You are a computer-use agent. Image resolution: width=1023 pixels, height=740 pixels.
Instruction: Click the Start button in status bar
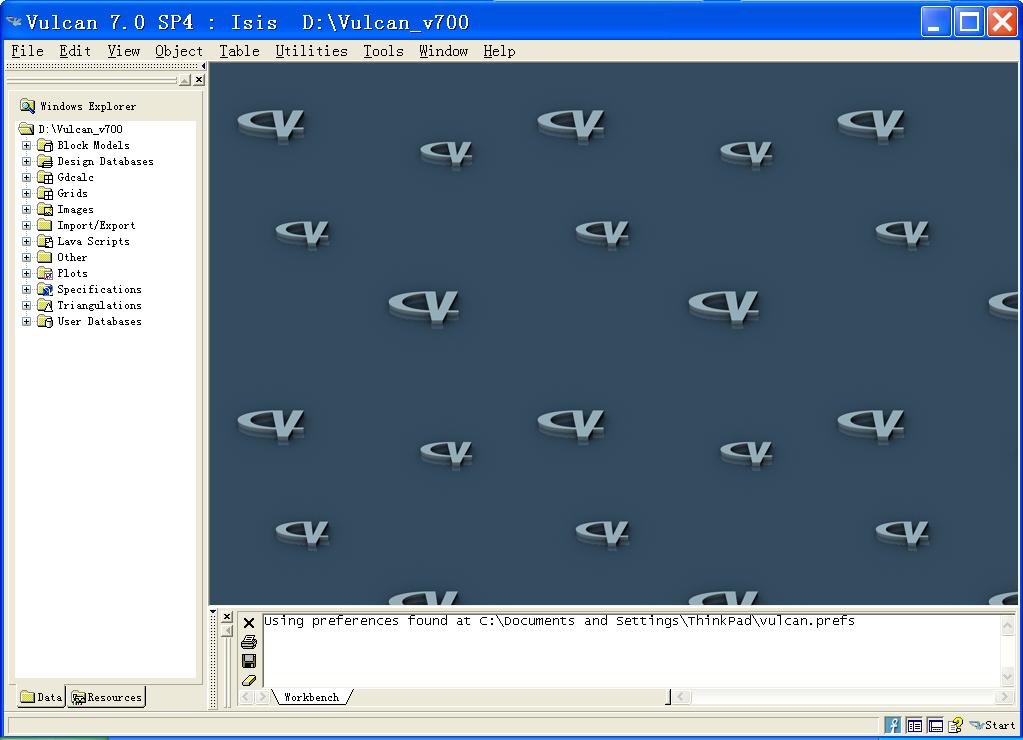992,725
